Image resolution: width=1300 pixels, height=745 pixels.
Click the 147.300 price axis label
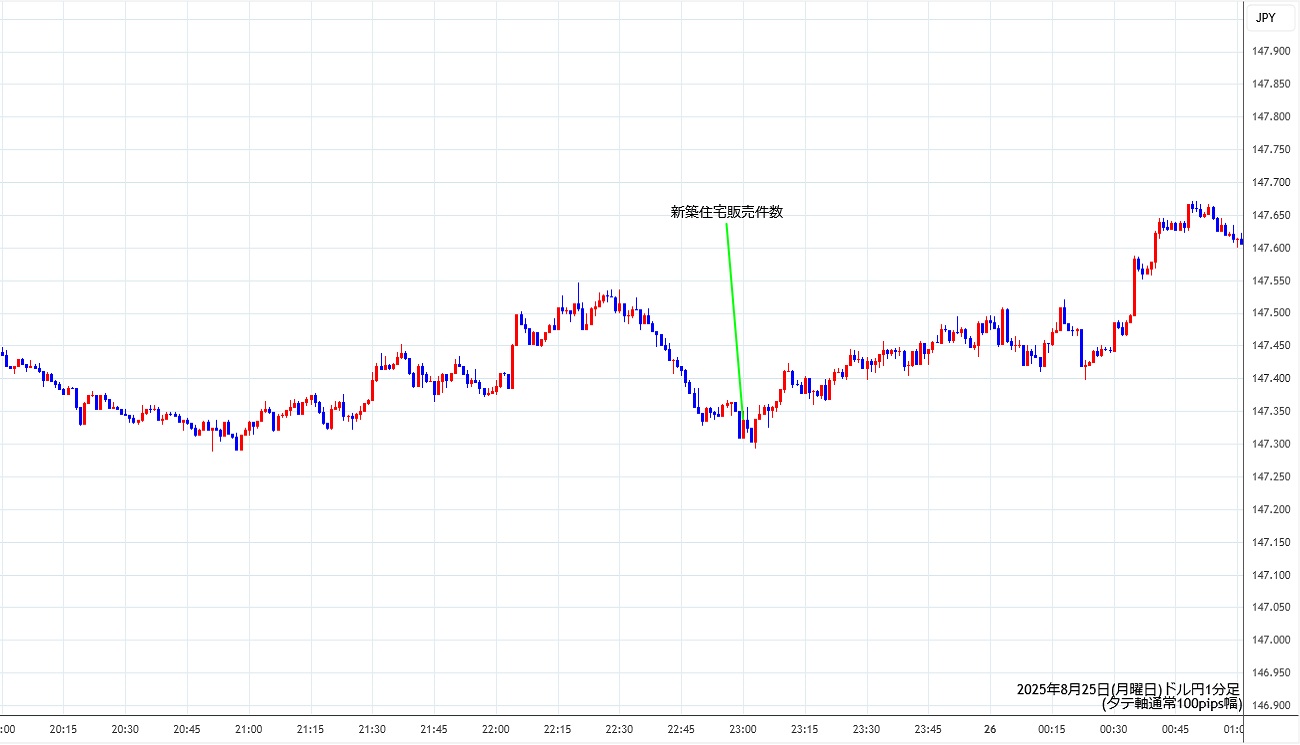[1271, 444]
